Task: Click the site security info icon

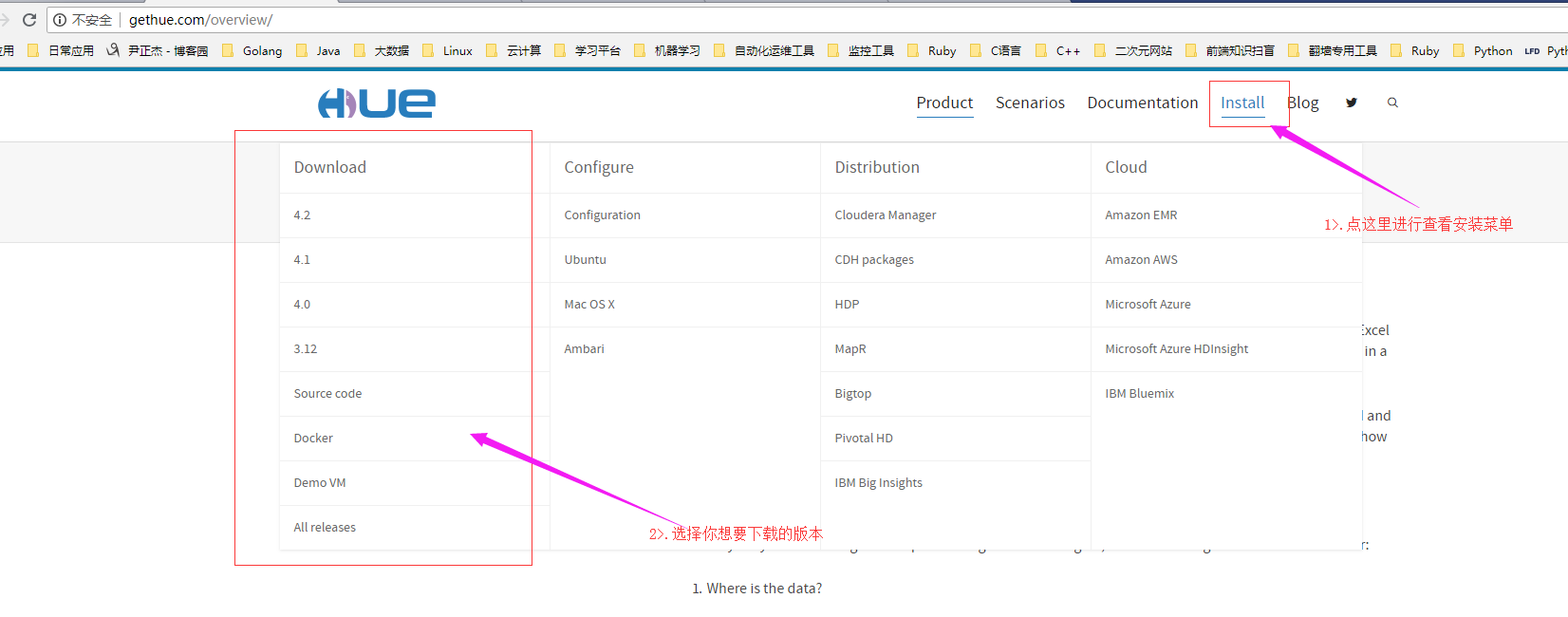Action: [x=60, y=20]
